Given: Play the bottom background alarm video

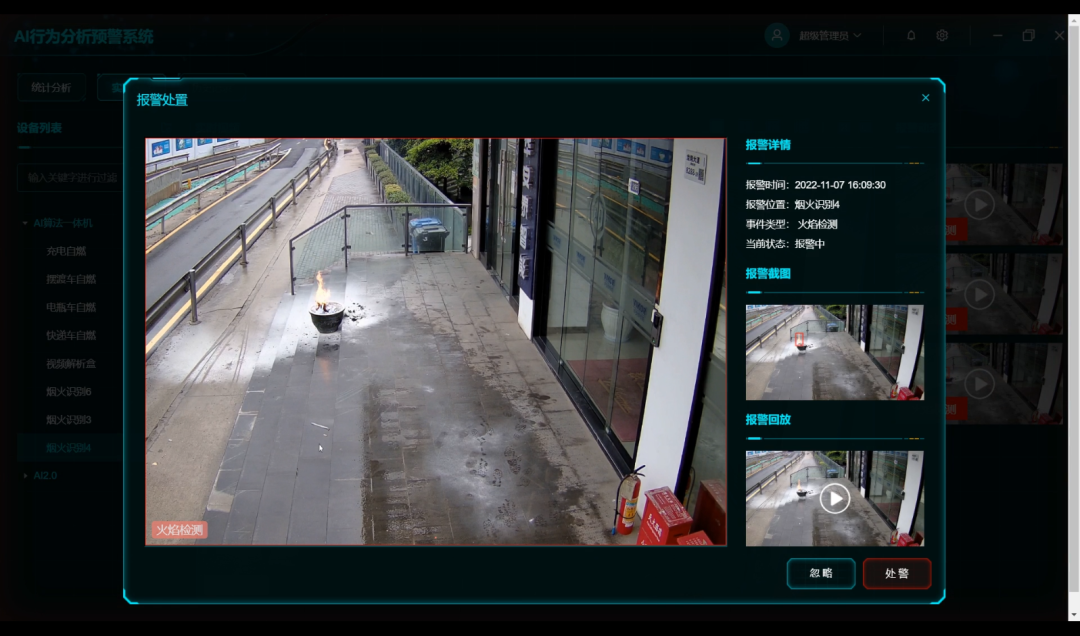Looking at the screenshot, I should (979, 383).
